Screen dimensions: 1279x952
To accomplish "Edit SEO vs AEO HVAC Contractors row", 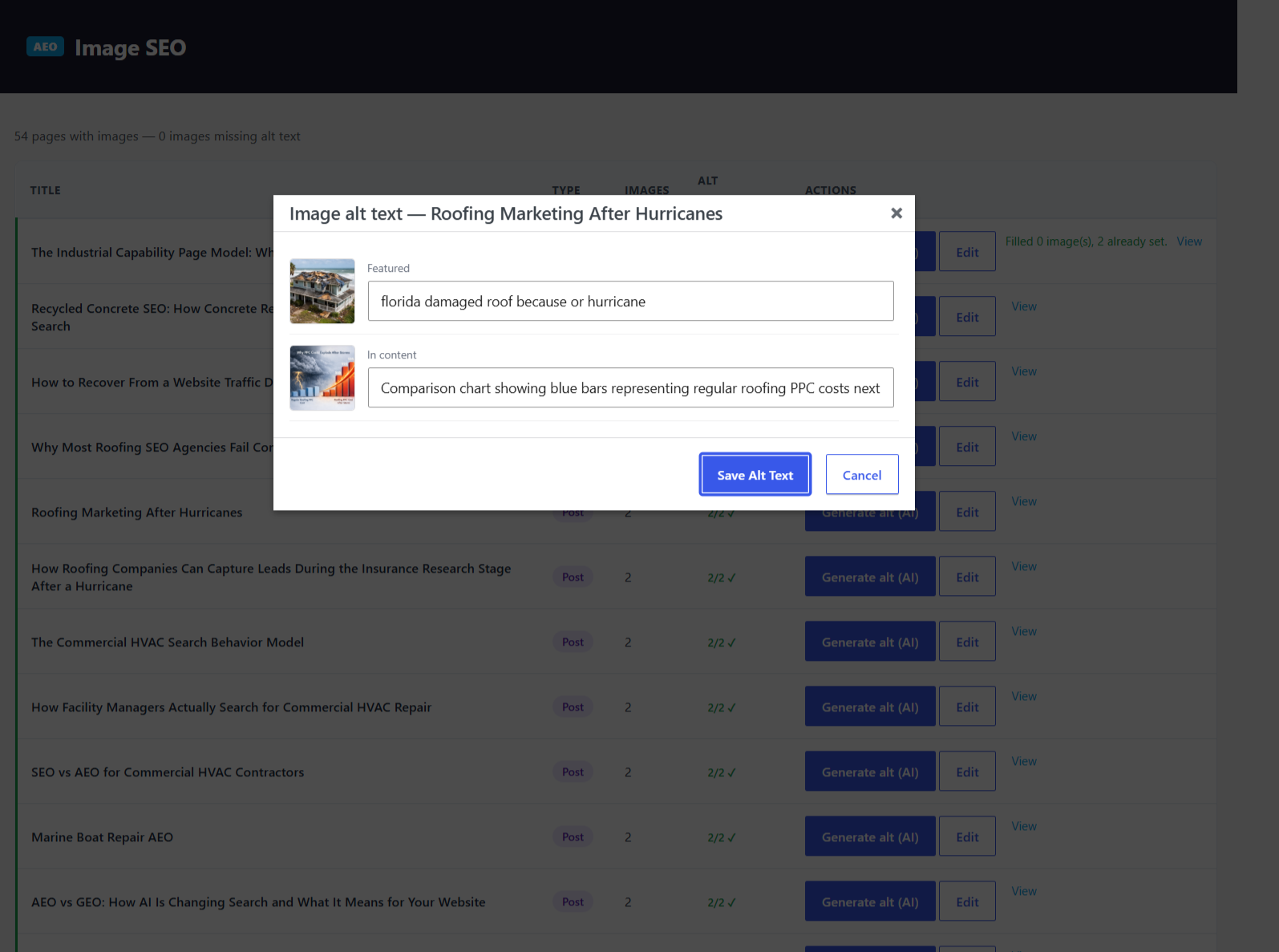I will pos(967,772).
